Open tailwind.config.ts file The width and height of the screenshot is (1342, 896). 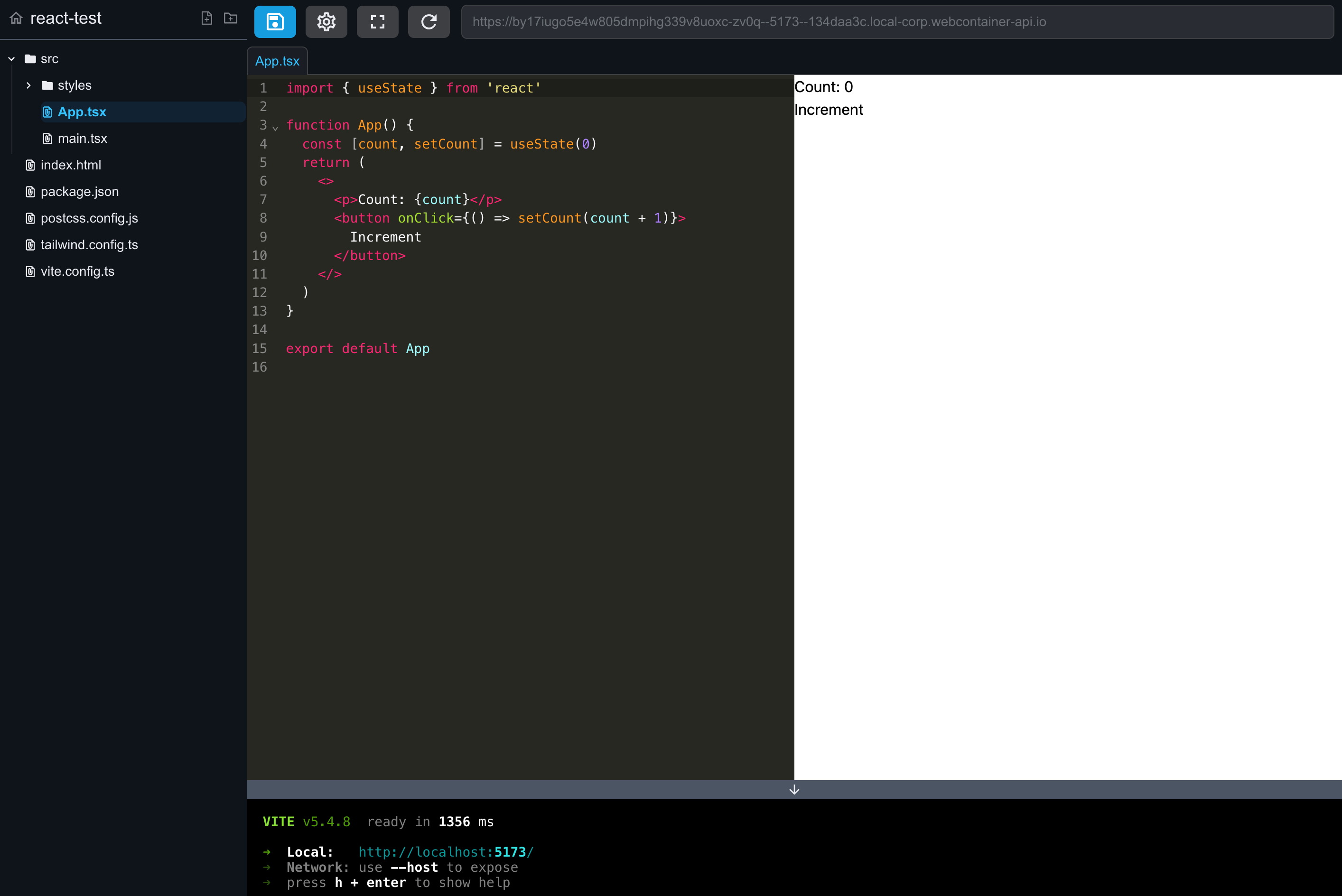(89, 244)
